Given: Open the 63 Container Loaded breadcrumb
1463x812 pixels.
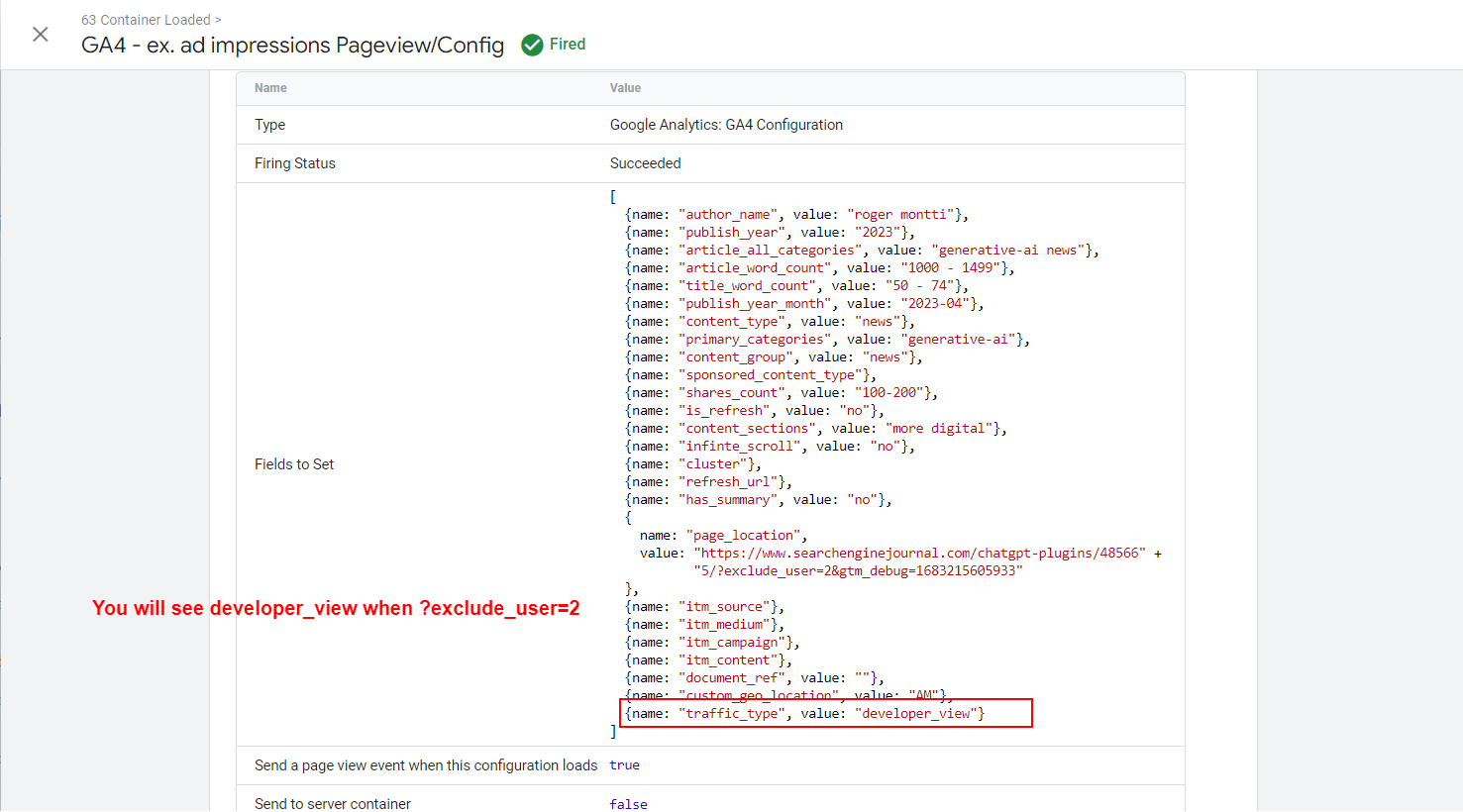Looking at the screenshot, I should click(x=145, y=19).
